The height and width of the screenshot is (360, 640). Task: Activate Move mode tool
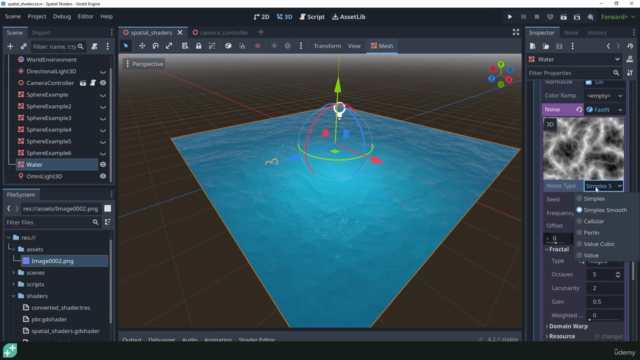142,46
